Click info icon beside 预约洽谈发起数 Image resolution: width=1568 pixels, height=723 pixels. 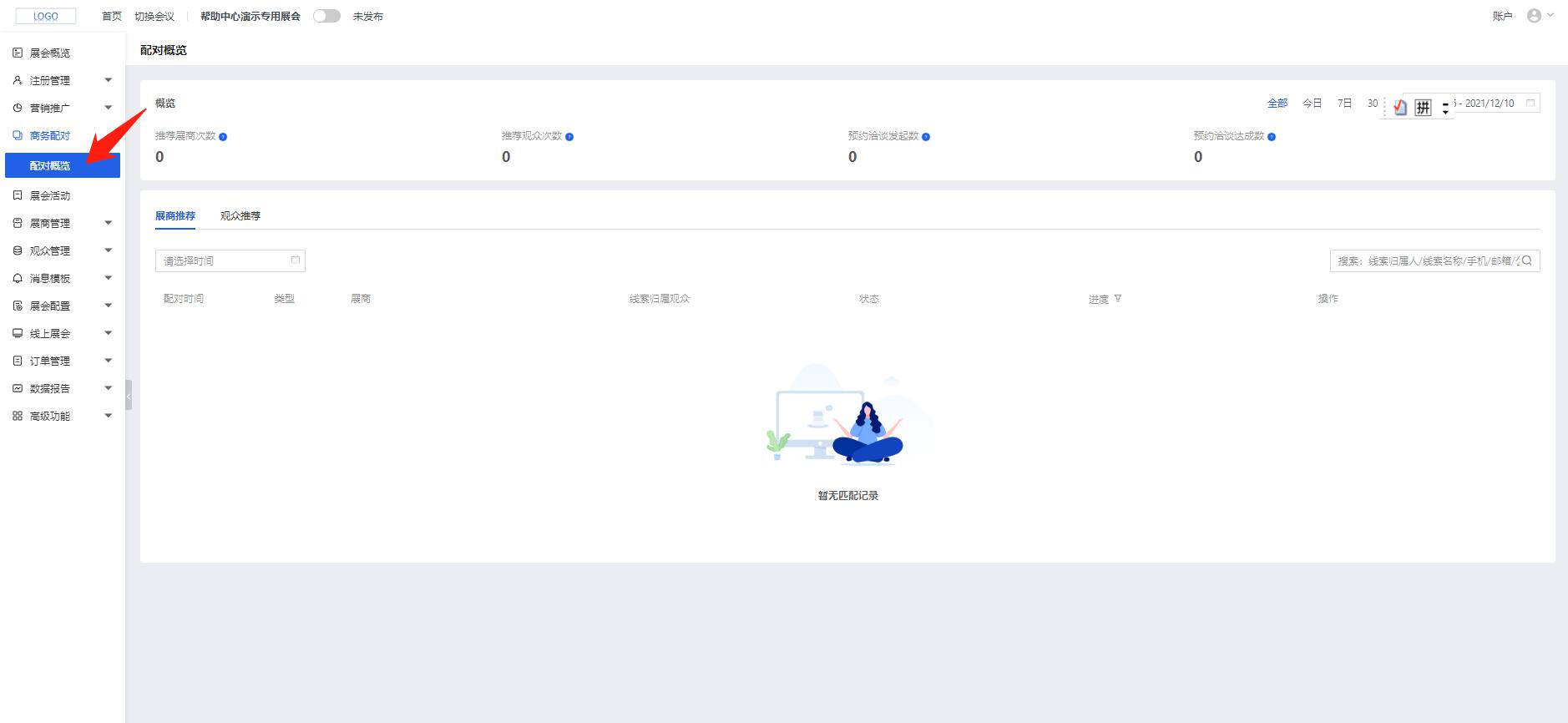click(x=926, y=137)
